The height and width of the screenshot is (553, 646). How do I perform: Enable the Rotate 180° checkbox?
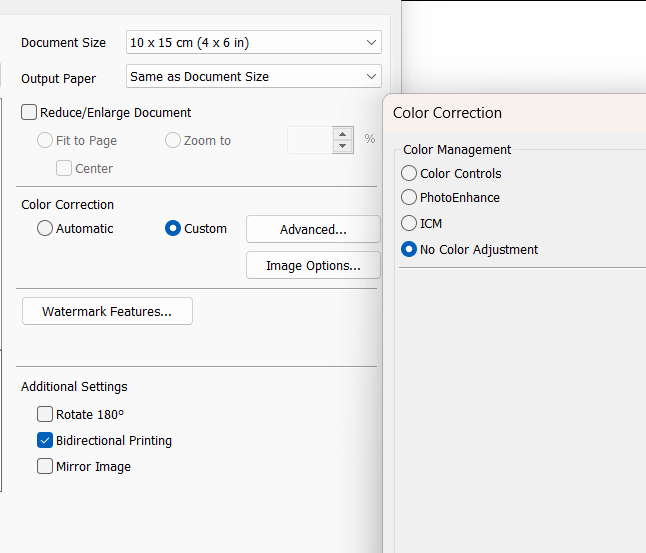tap(45, 414)
